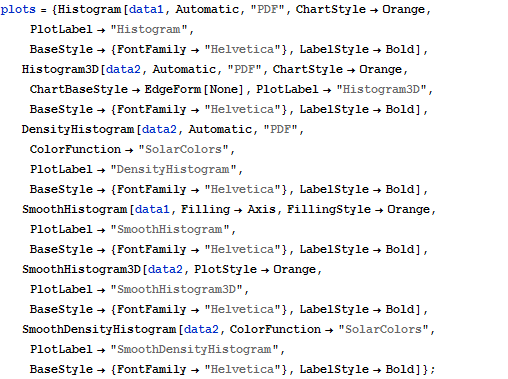Screen dimensions: 508x379
Task: Click the Histogram function head before [data1
Action: [x=89, y=9]
